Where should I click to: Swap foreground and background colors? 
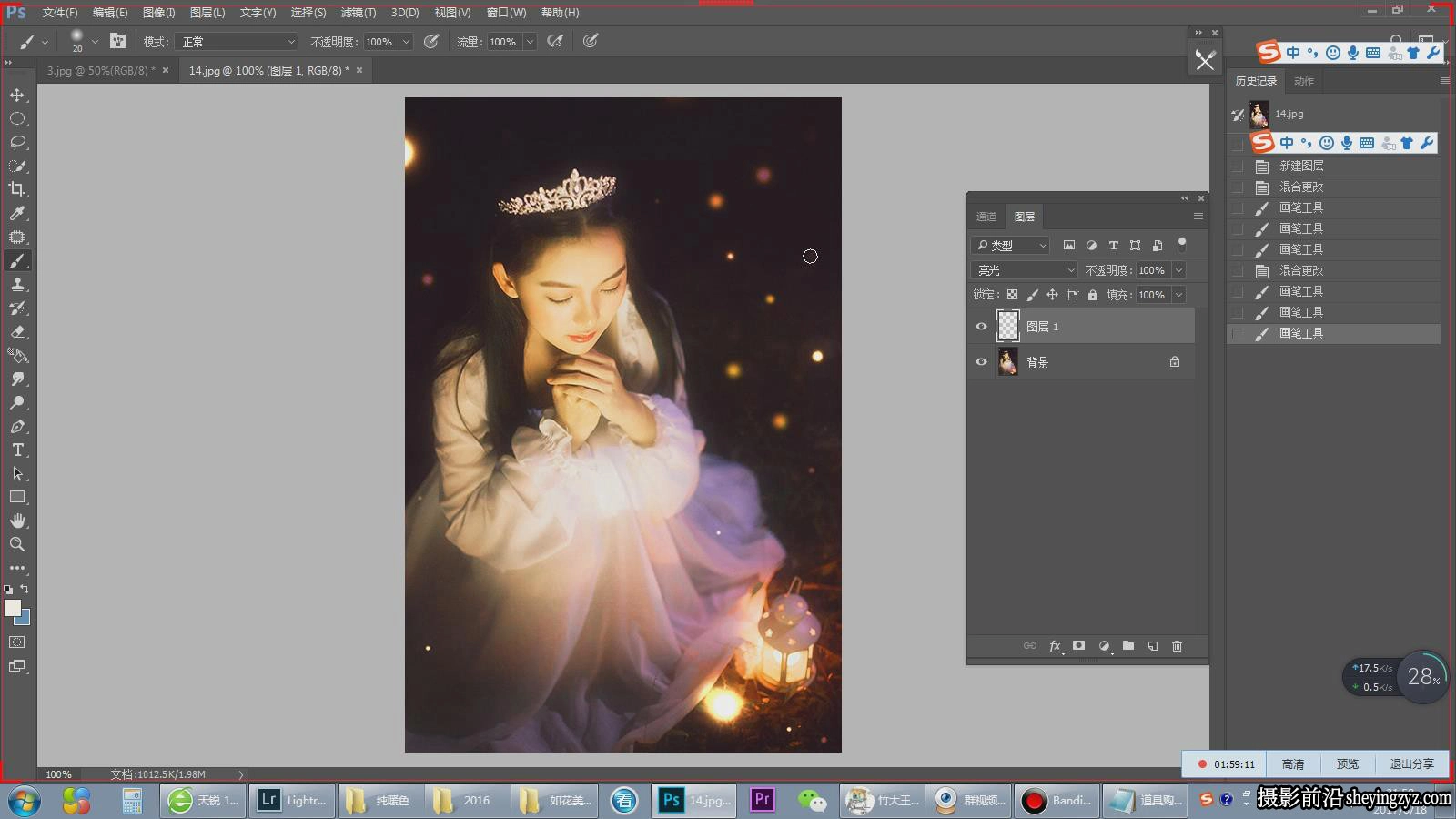click(25, 589)
